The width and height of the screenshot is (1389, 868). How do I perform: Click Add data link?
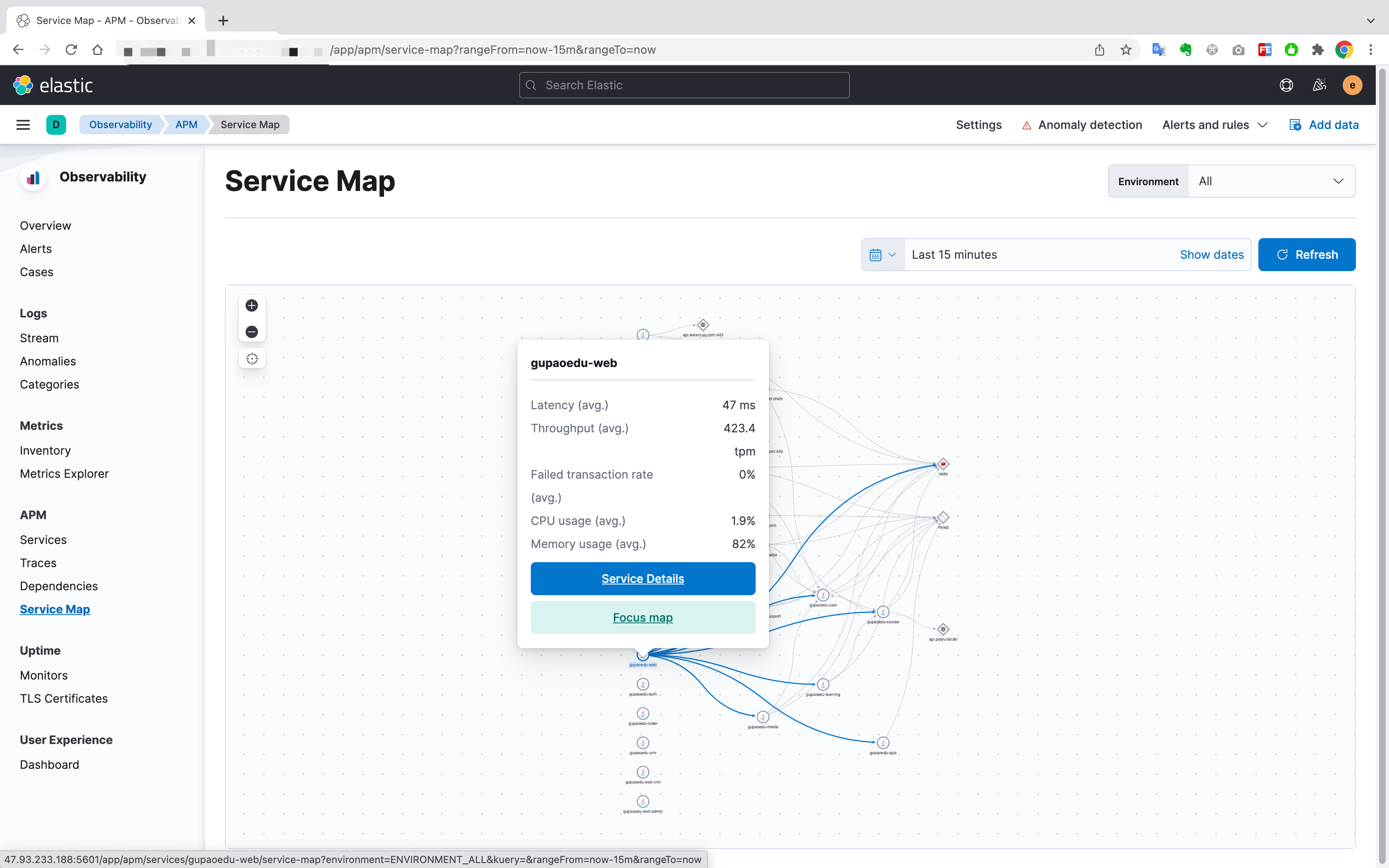coord(1324,124)
